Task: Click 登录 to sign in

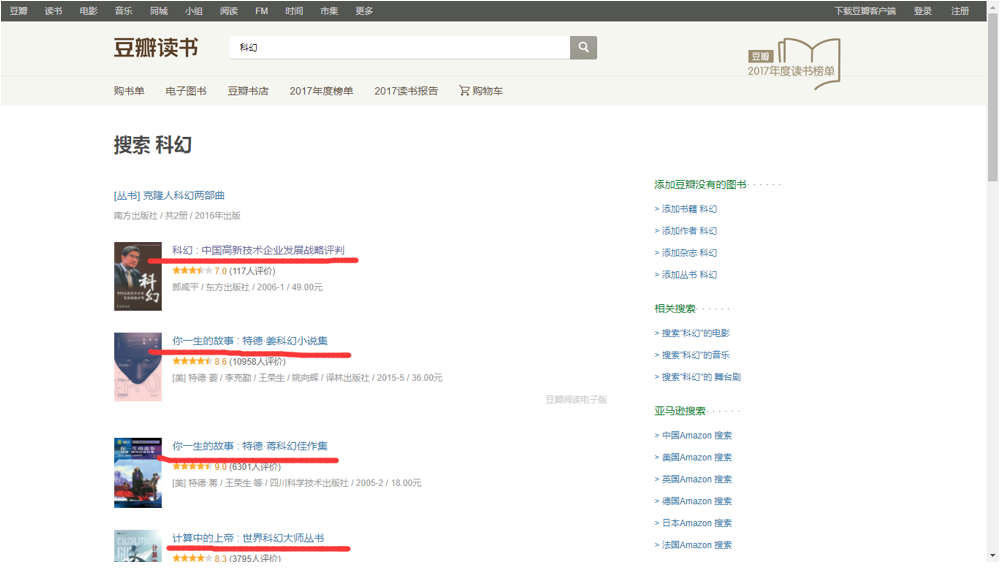Action: click(923, 11)
